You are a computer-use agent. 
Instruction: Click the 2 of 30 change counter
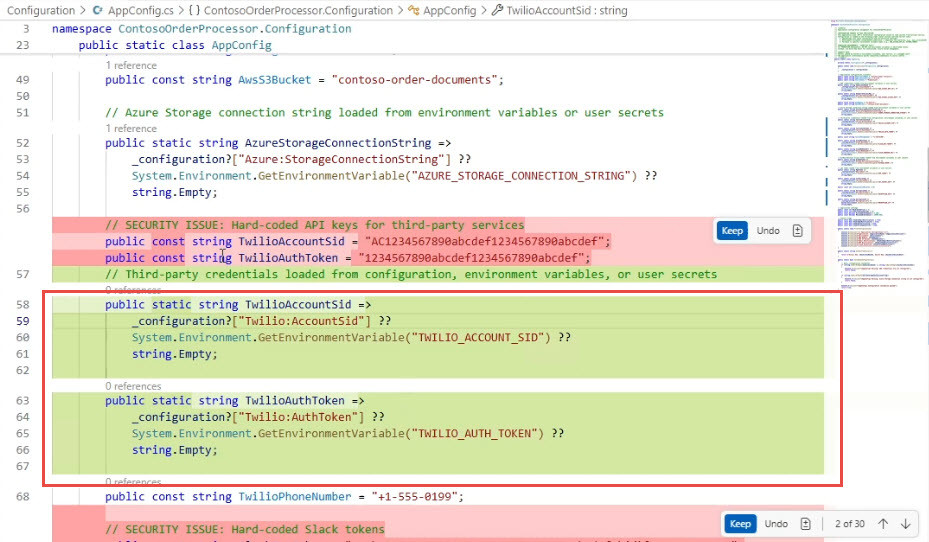pos(850,524)
